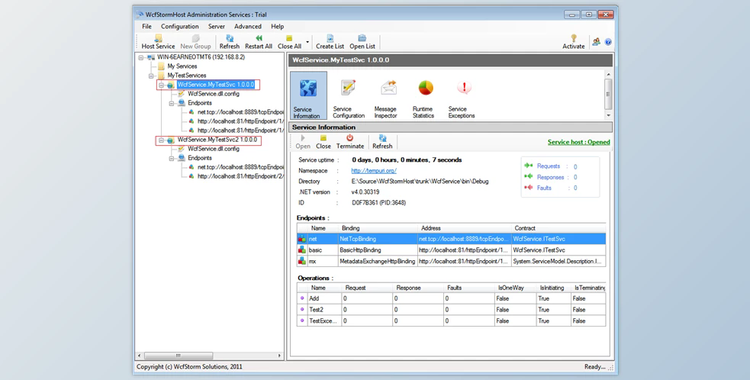Click the Restart All toolbar button

[x=258, y=42]
